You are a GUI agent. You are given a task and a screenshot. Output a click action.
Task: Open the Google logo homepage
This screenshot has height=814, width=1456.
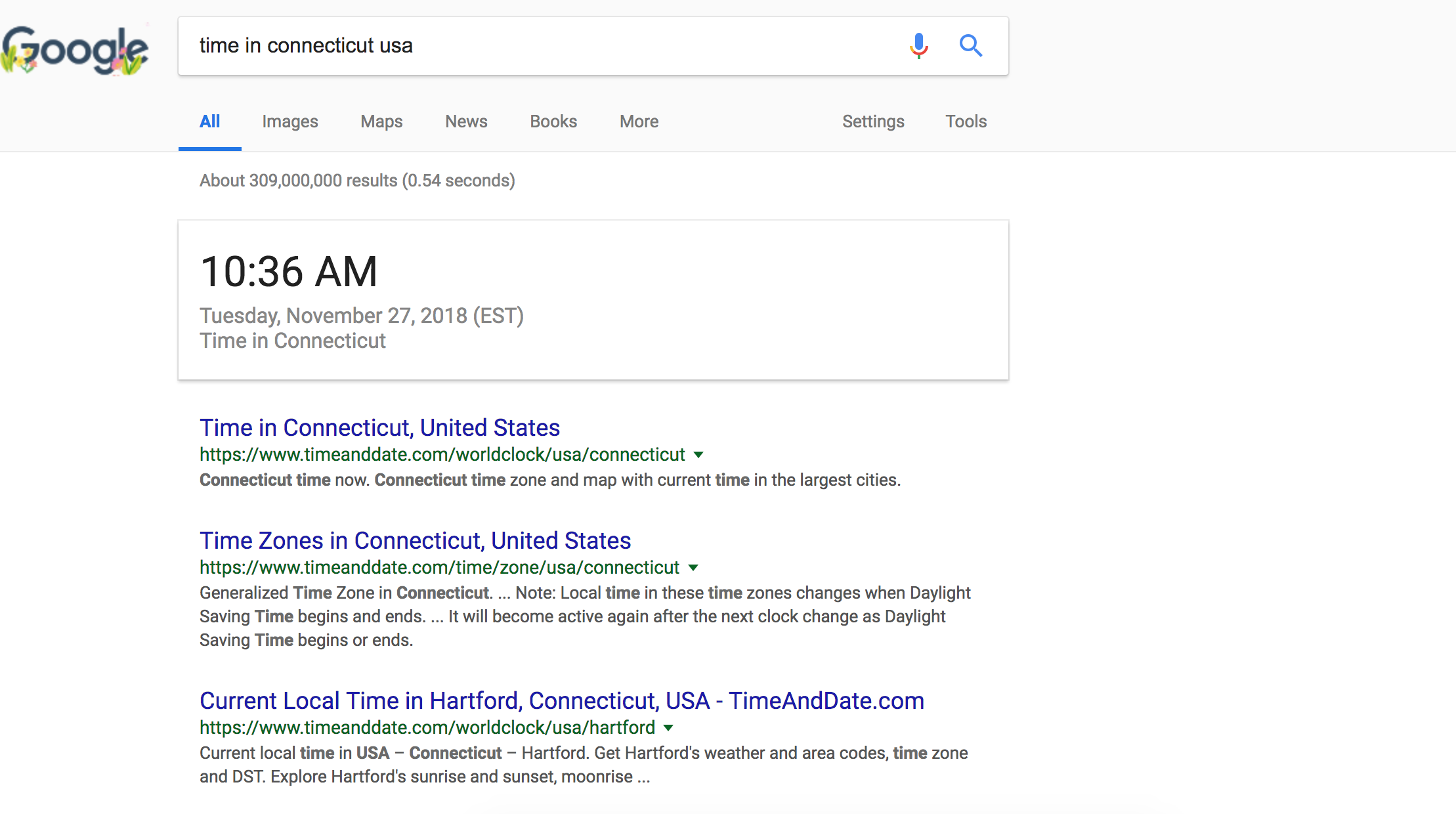[x=75, y=50]
